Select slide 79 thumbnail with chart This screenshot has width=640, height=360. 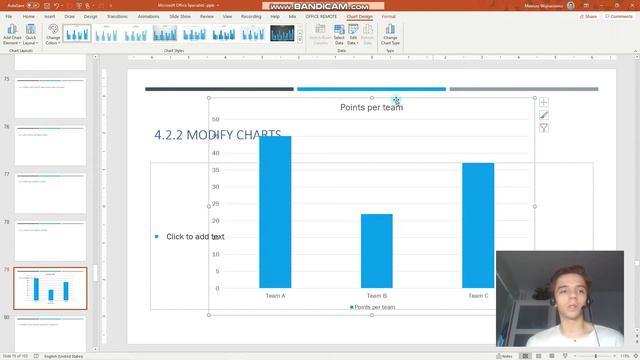tap(50, 289)
